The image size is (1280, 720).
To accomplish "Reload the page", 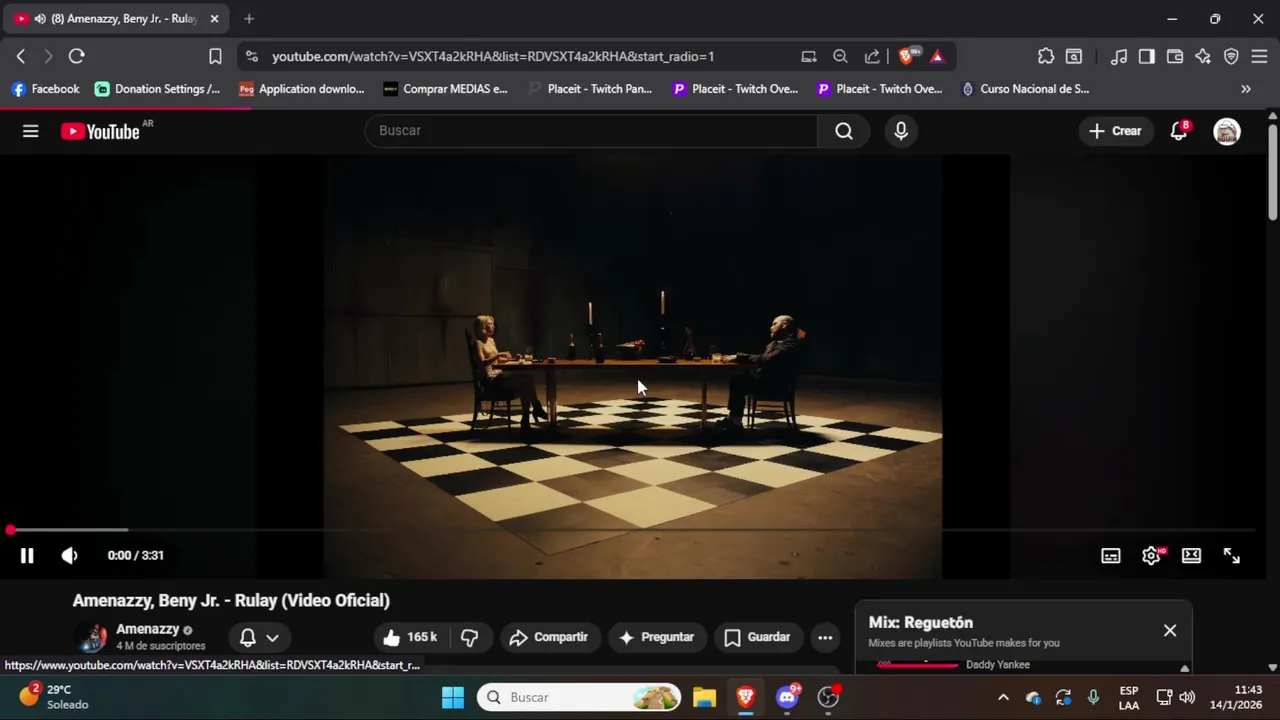I will click(x=76, y=57).
